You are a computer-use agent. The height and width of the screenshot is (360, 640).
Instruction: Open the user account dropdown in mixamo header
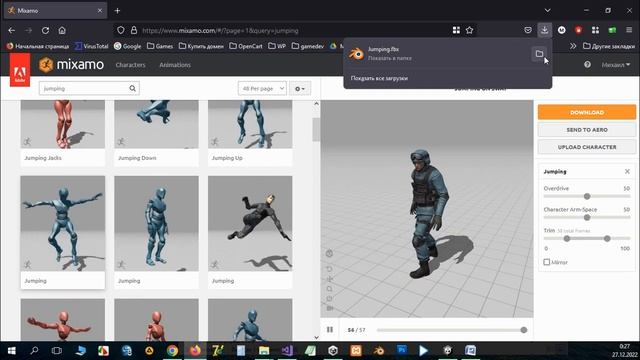(616, 65)
